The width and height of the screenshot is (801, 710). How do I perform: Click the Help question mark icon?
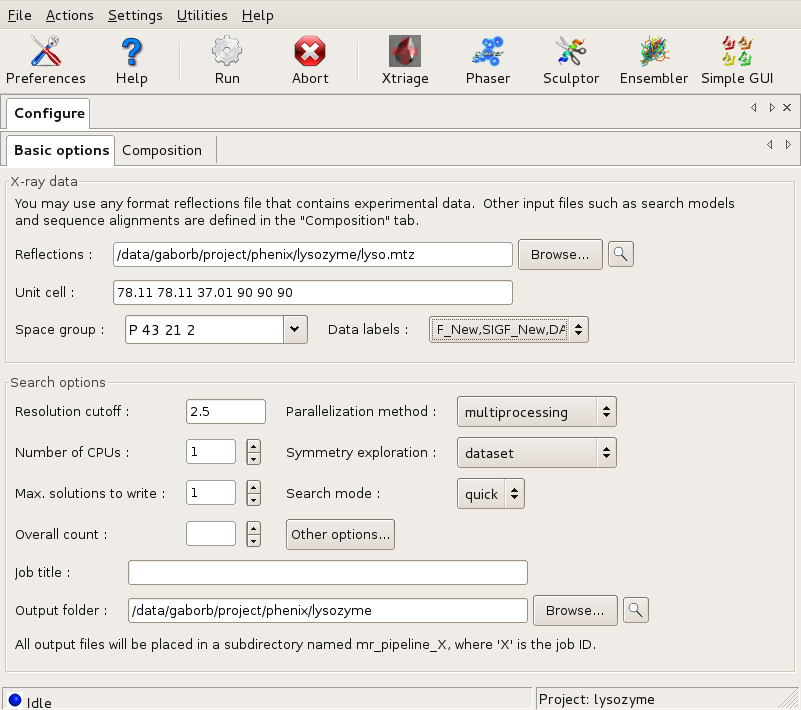[131, 60]
